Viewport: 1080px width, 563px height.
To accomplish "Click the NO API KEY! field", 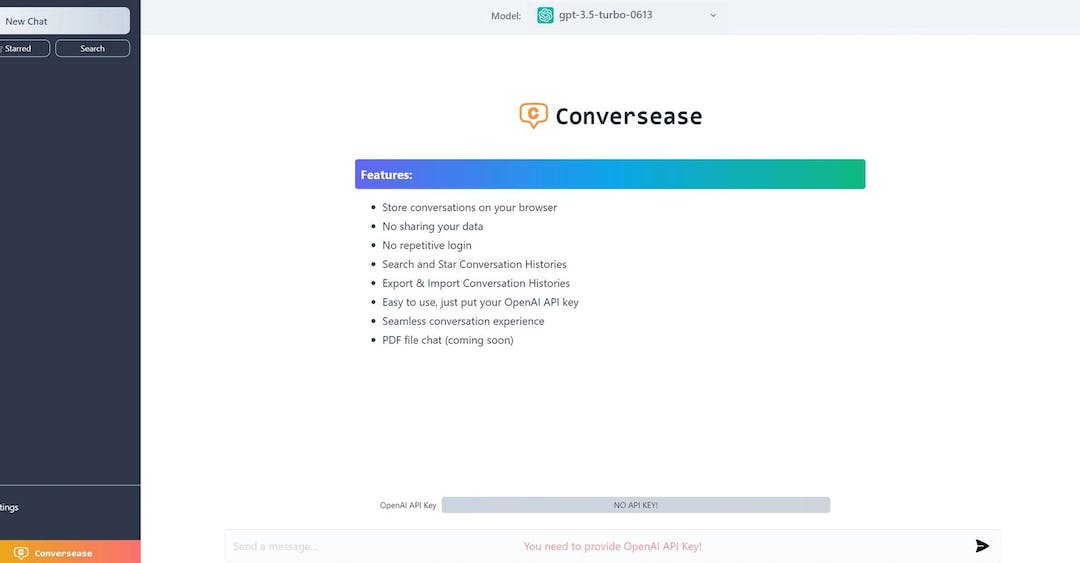I will [636, 505].
